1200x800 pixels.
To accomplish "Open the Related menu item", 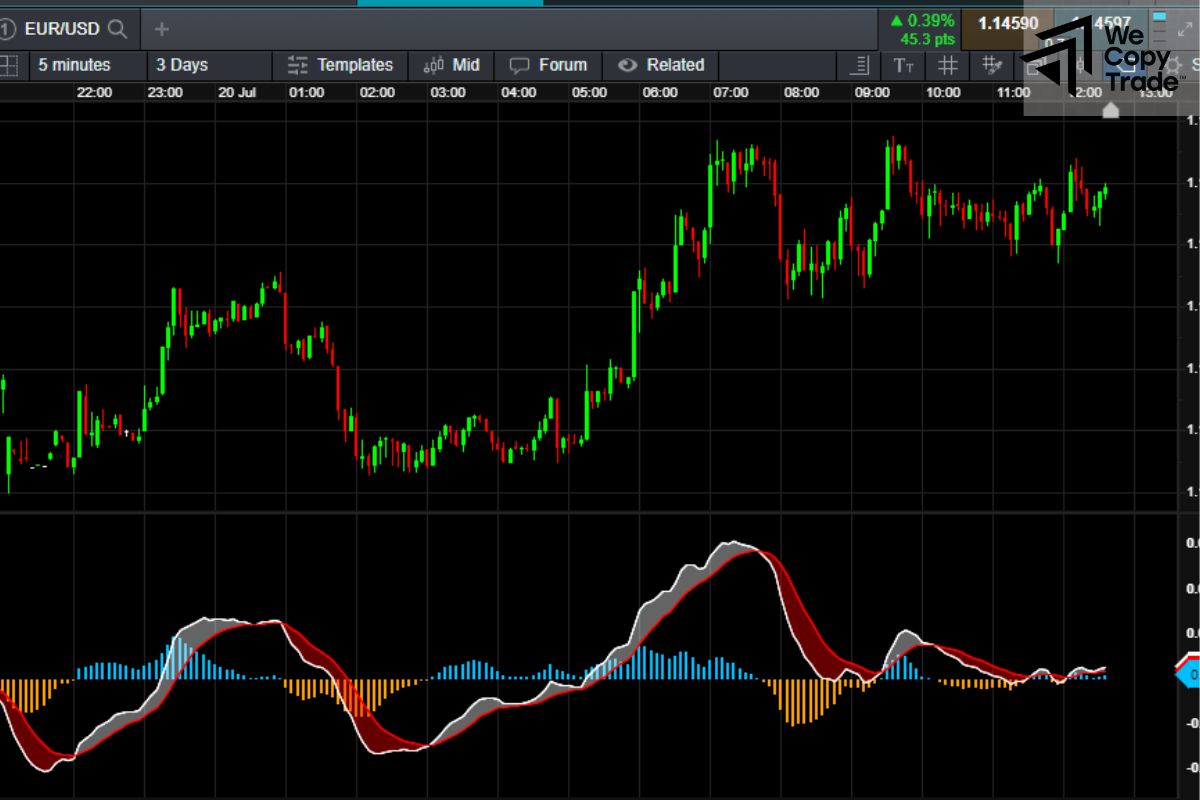I will 660,65.
